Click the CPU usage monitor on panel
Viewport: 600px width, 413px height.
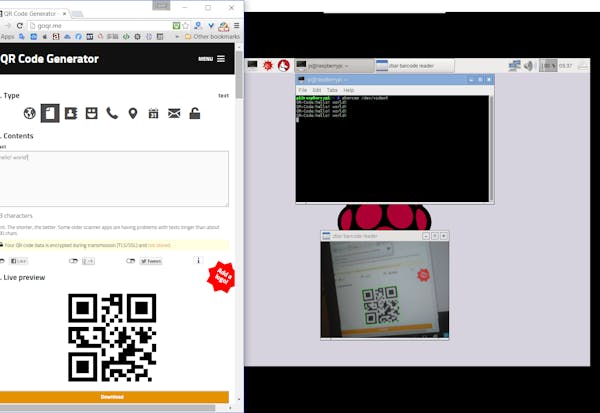[x=548, y=66]
